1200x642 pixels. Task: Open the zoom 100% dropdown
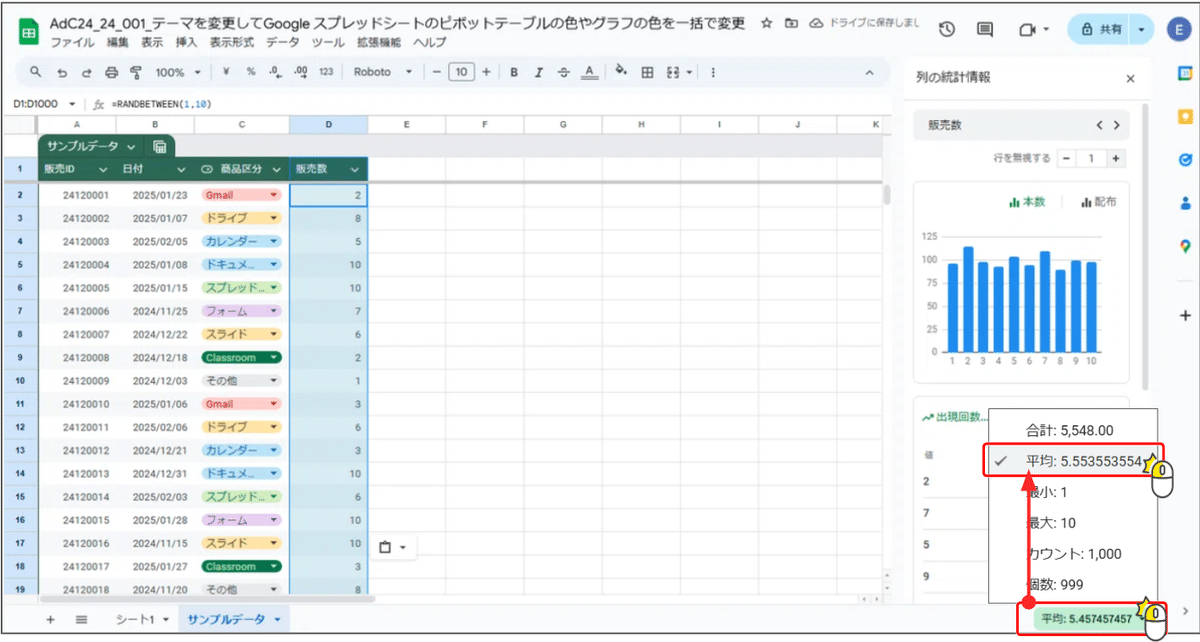click(x=178, y=72)
